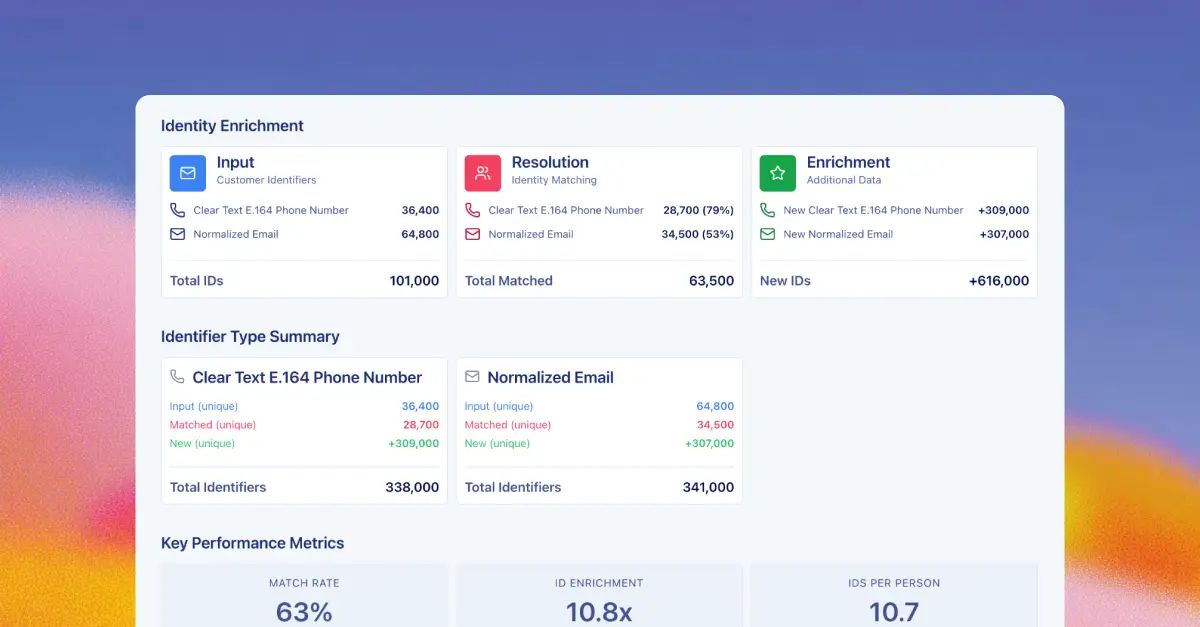The height and width of the screenshot is (627, 1200).
Task: Click the "MATCH RATE" metric label
Action: point(304,583)
